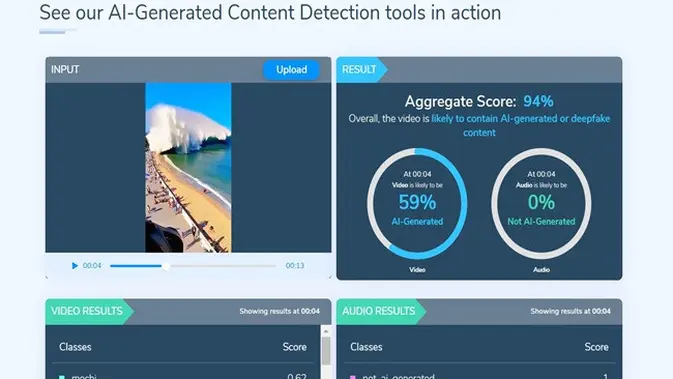Click the 0% Not AI-Generated audio gauge
Image resolution: width=673 pixels, height=379 pixels.
[541, 204]
